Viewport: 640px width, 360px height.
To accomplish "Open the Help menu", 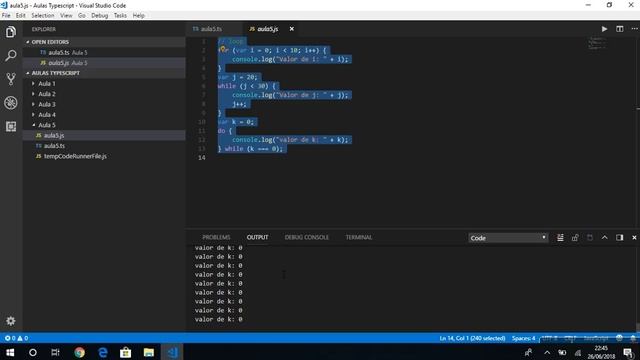I will pos(139,16).
